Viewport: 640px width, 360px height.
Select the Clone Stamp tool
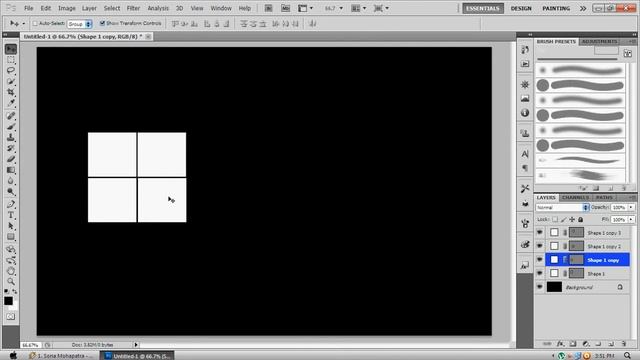[11, 138]
